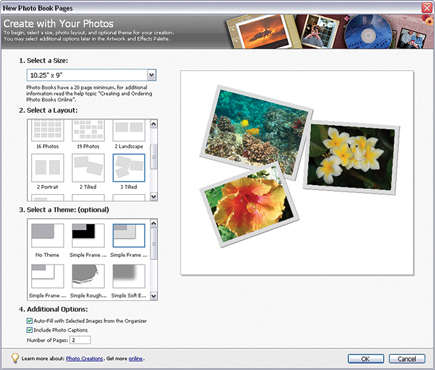Follow the Get more online link
Screen dimensions: 435x370
(136, 359)
